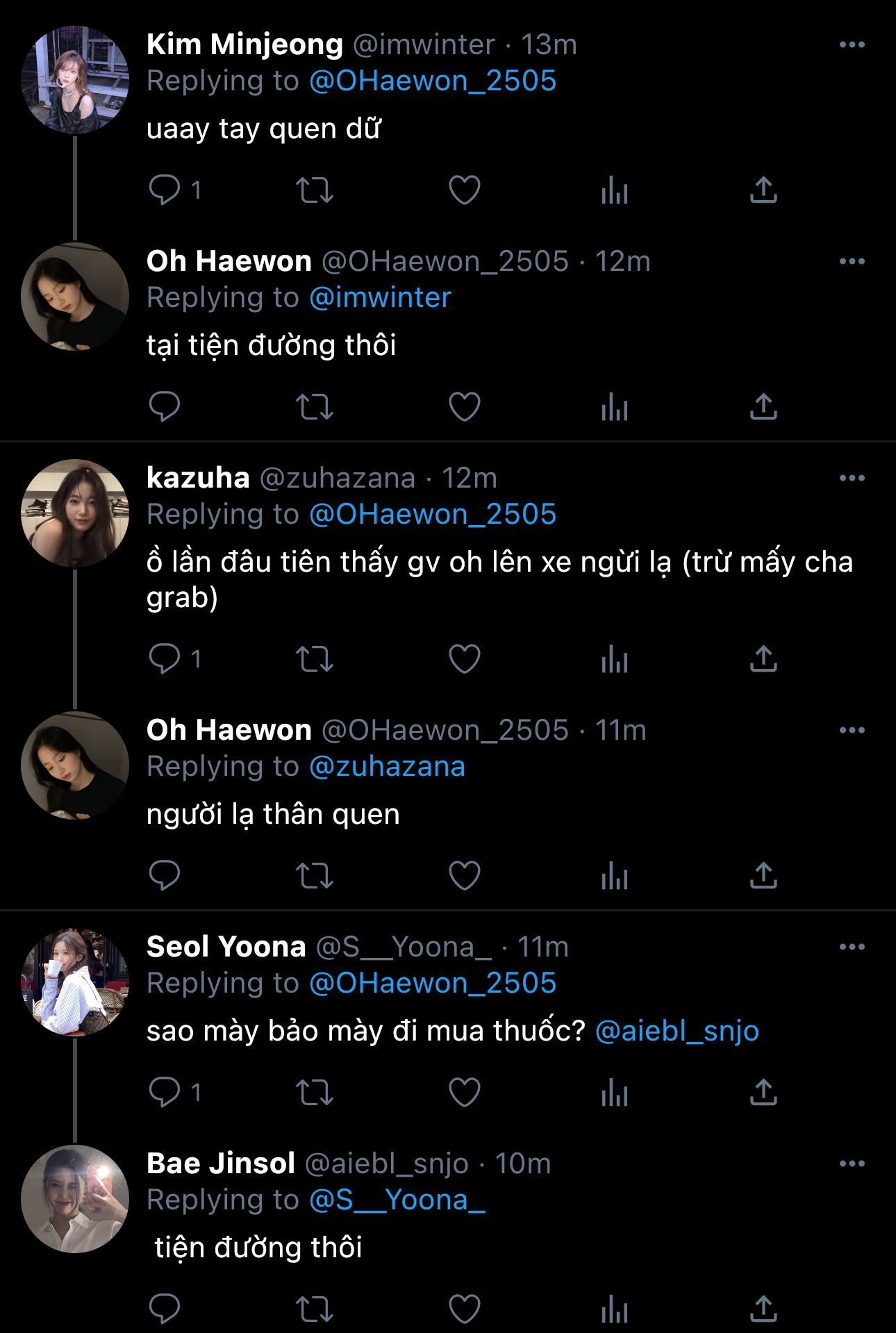
Task: Share Seol Yoona's tweet
Action: [763, 1092]
